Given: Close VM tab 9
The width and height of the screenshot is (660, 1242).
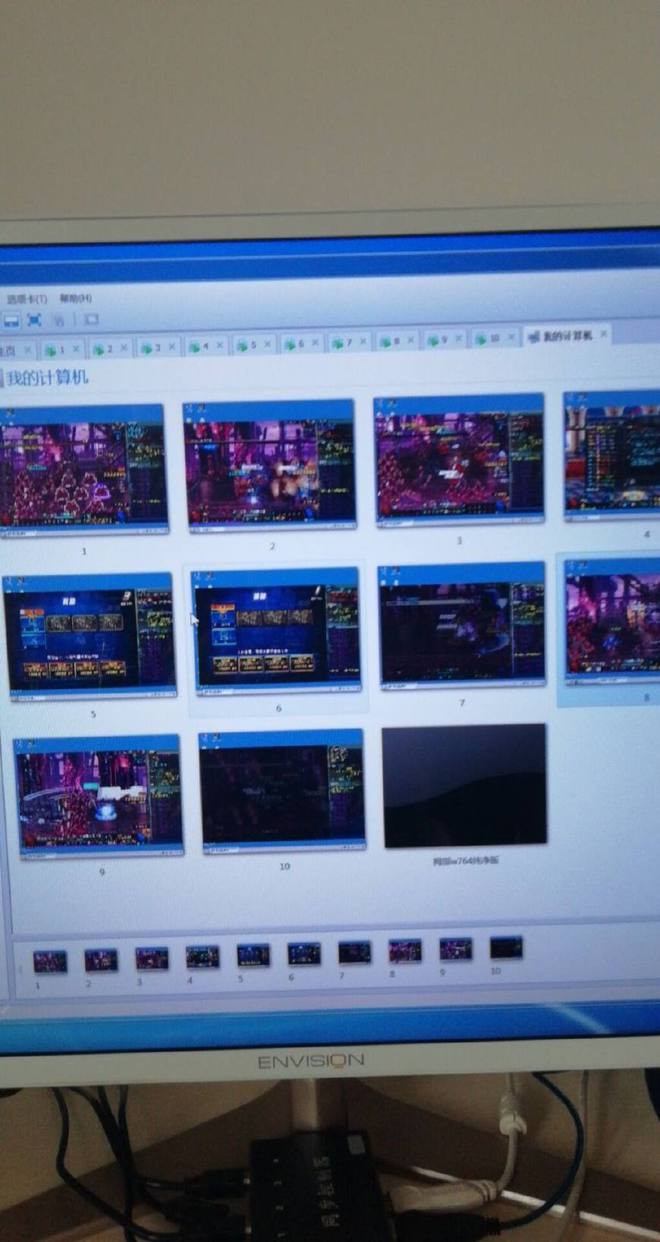Looking at the screenshot, I should click(x=458, y=340).
